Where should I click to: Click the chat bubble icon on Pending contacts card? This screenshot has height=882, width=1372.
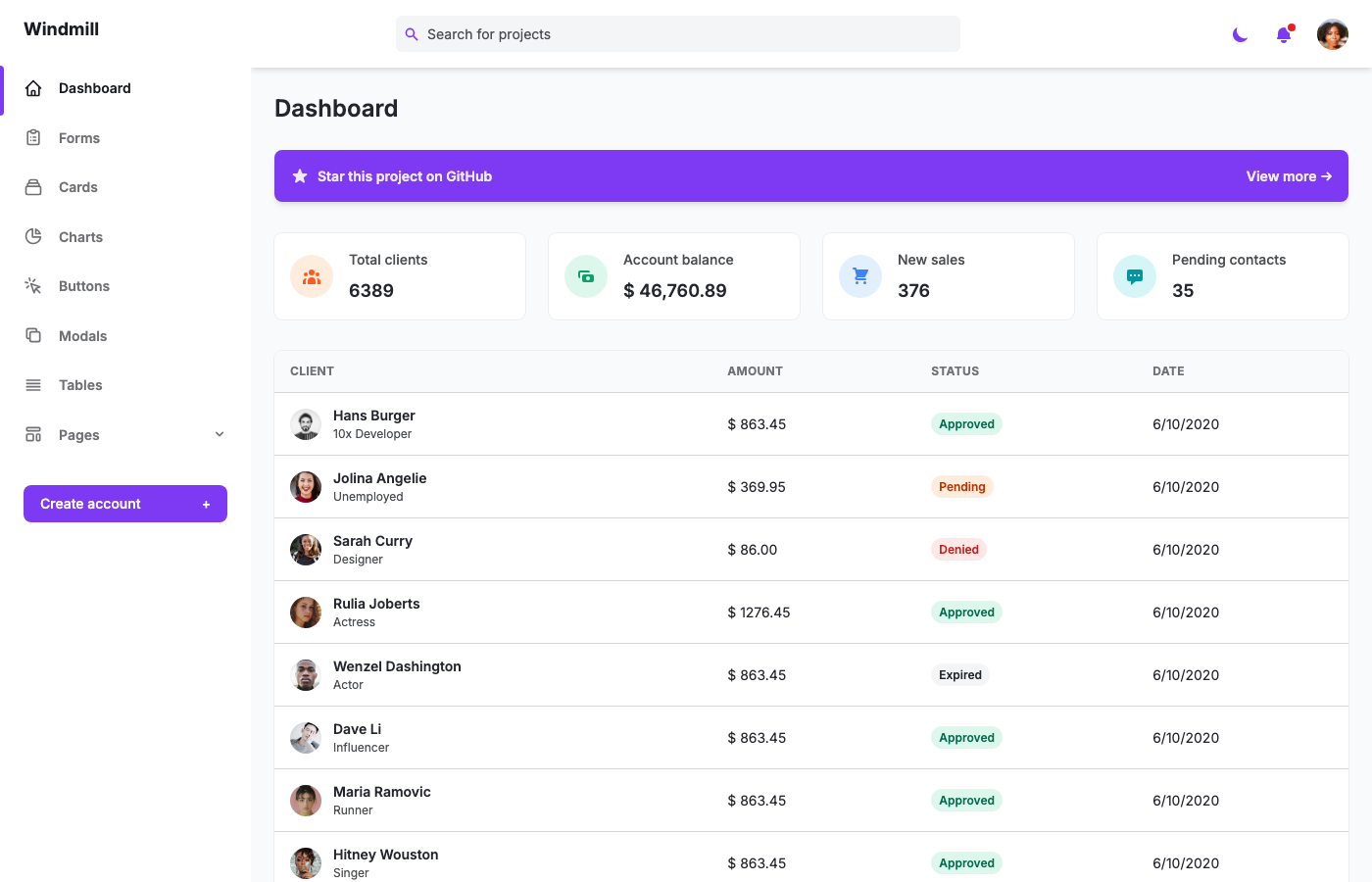click(x=1134, y=275)
